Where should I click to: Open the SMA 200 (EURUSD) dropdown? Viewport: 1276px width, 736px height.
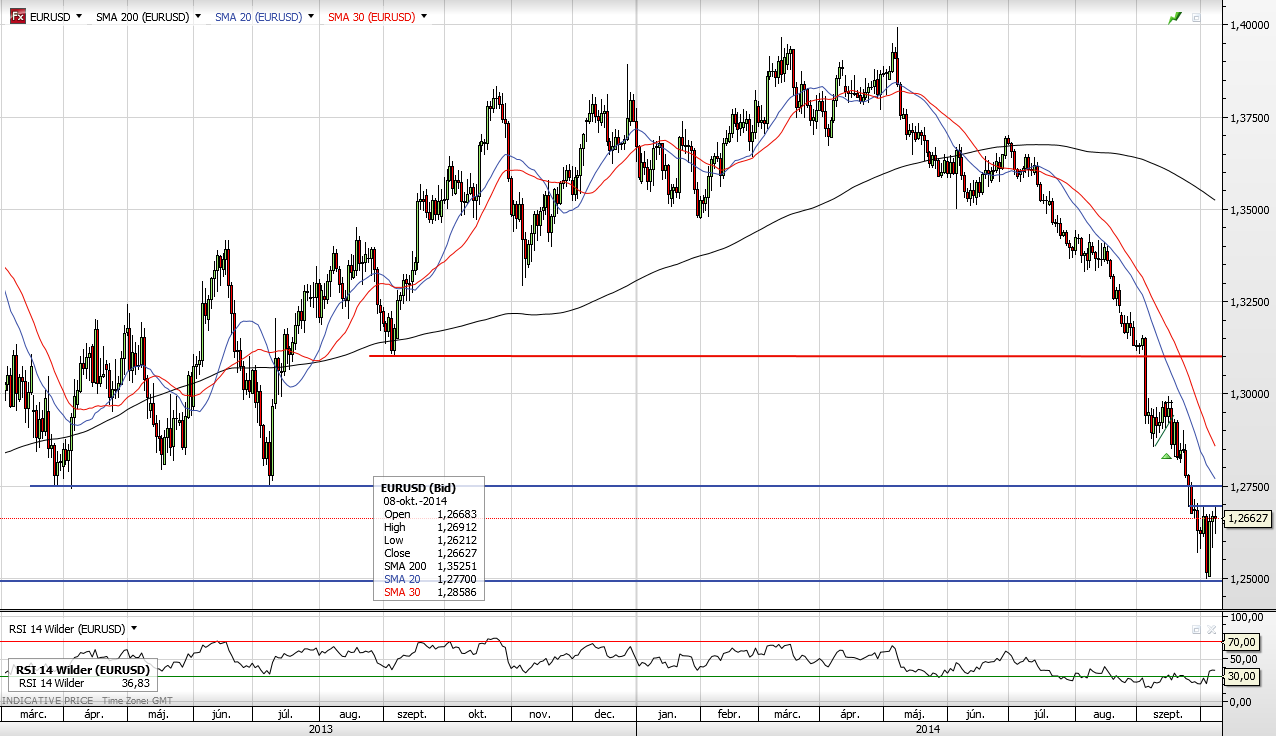(x=197, y=17)
